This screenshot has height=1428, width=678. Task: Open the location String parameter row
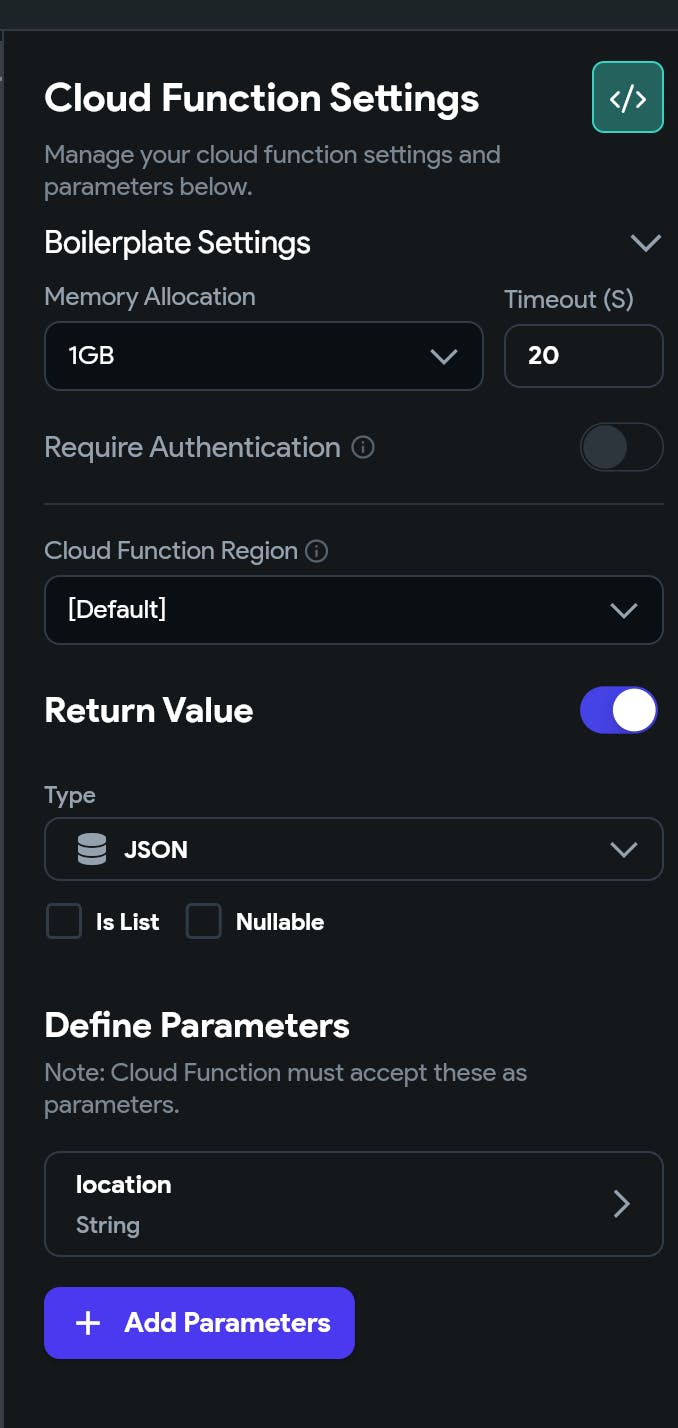pos(354,1204)
